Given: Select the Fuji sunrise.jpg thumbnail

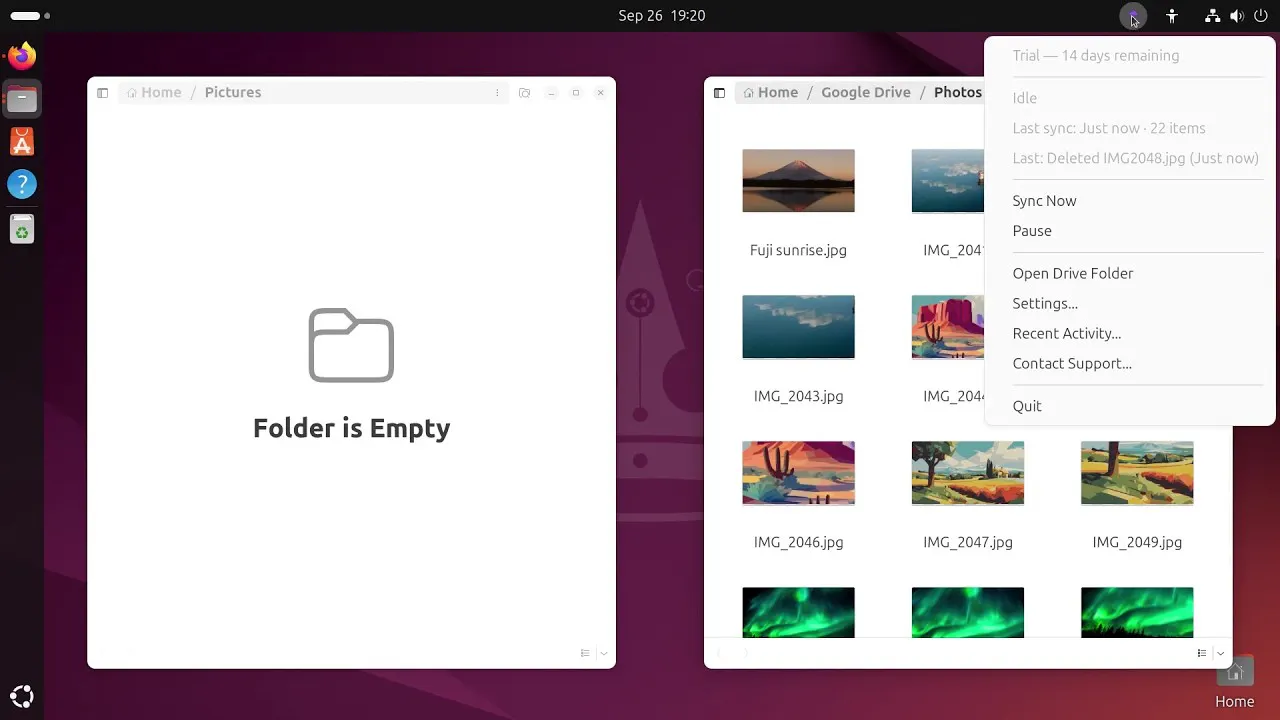Looking at the screenshot, I should (798, 181).
